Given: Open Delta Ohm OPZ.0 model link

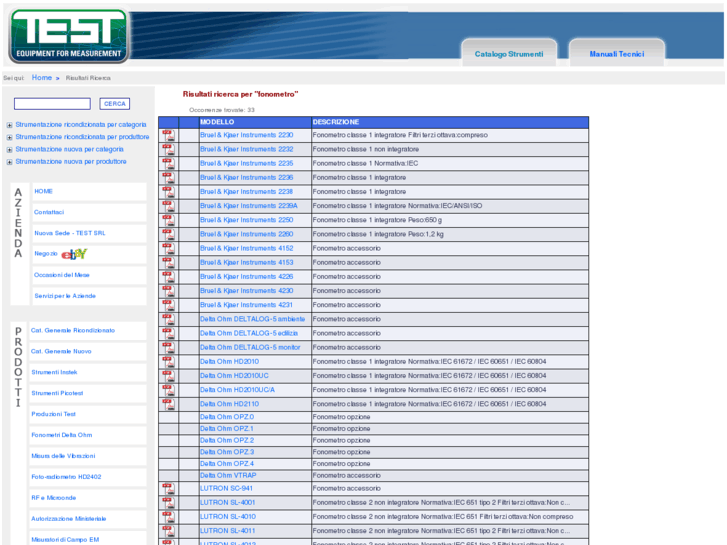Looking at the screenshot, I should coord(227,417).
